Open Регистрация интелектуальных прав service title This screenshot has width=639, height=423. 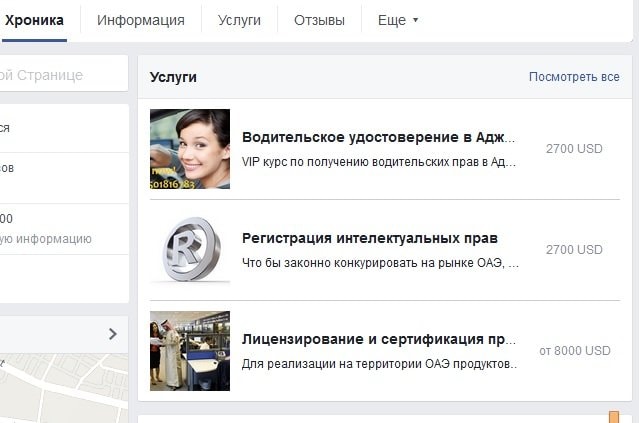pyautogui.click(x=370, y=238)
